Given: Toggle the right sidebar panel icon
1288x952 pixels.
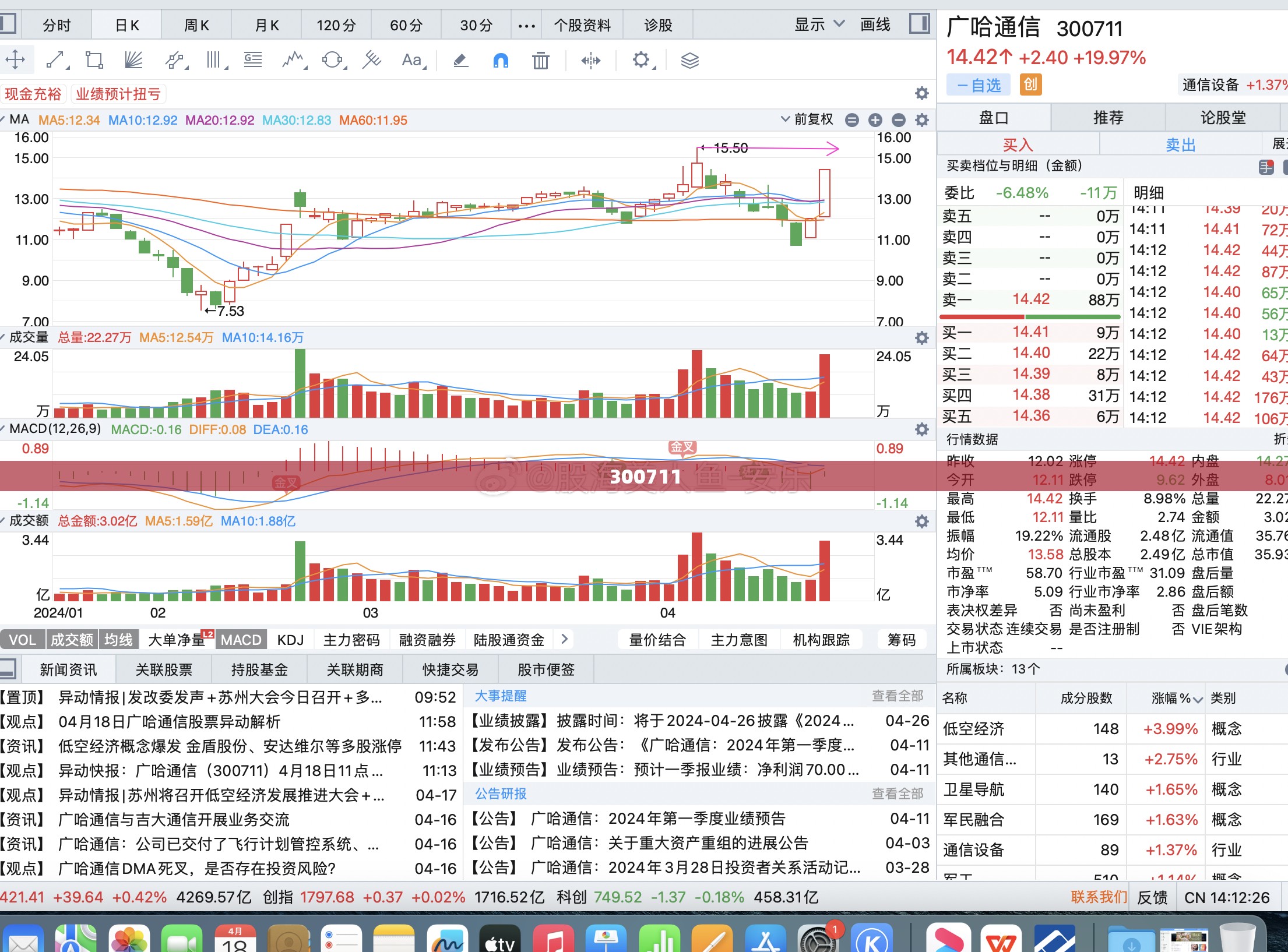Looking at the screenshot, I should point(919,24).
